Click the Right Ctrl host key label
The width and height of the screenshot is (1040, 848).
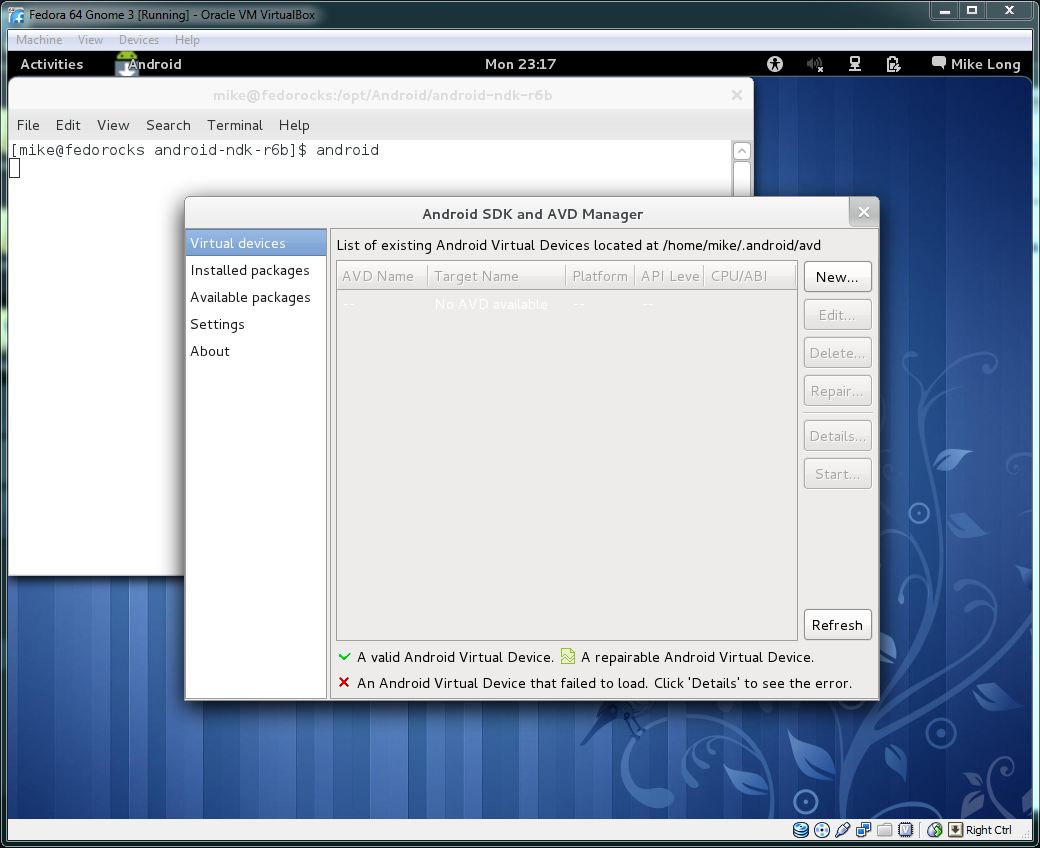pos(988,830)
